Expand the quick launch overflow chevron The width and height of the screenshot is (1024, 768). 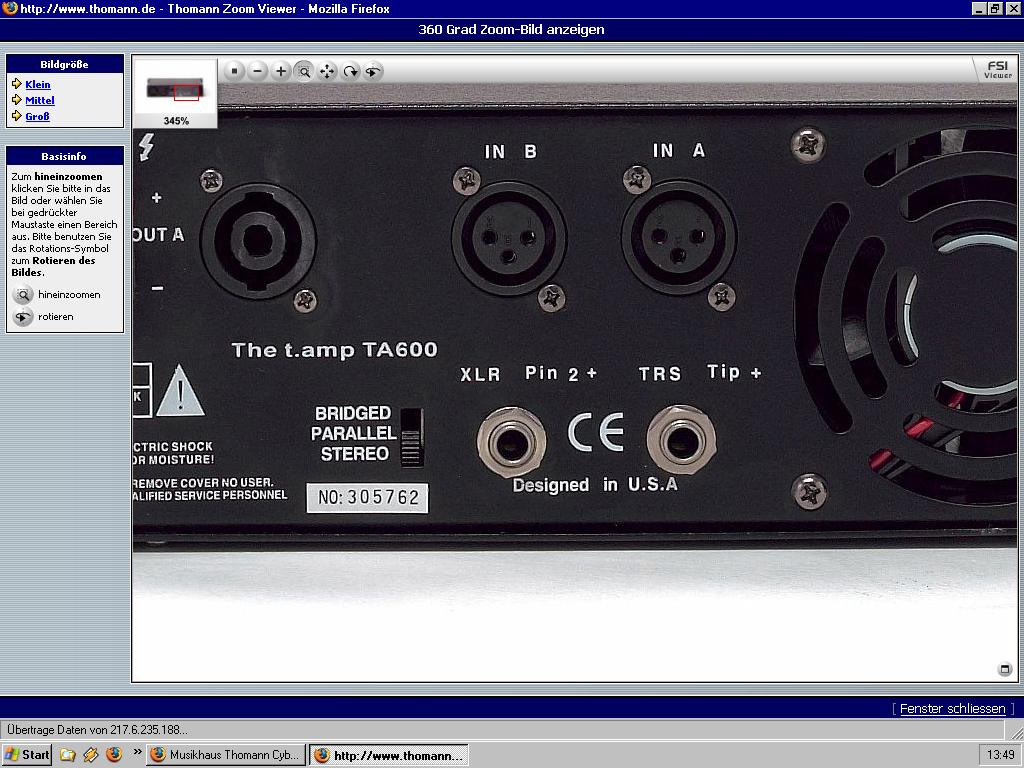coord(137,752)
